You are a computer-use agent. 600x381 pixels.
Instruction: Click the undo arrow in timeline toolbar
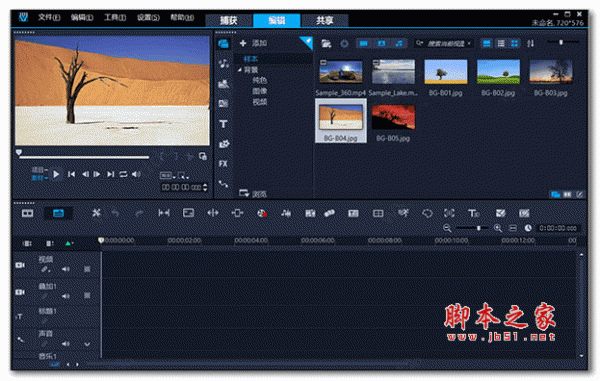tap(115, 213)
